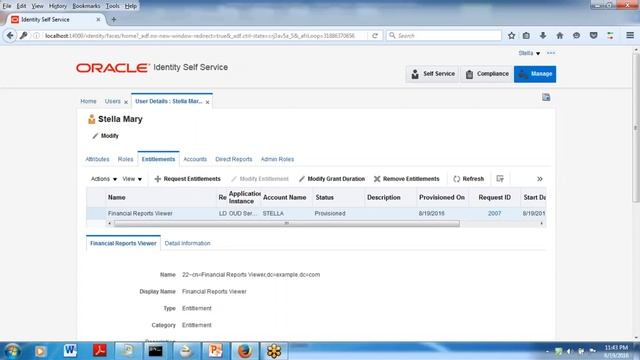Select the Financial Reports Viewer detail tab
640x360 pixels.
[123, 243]
